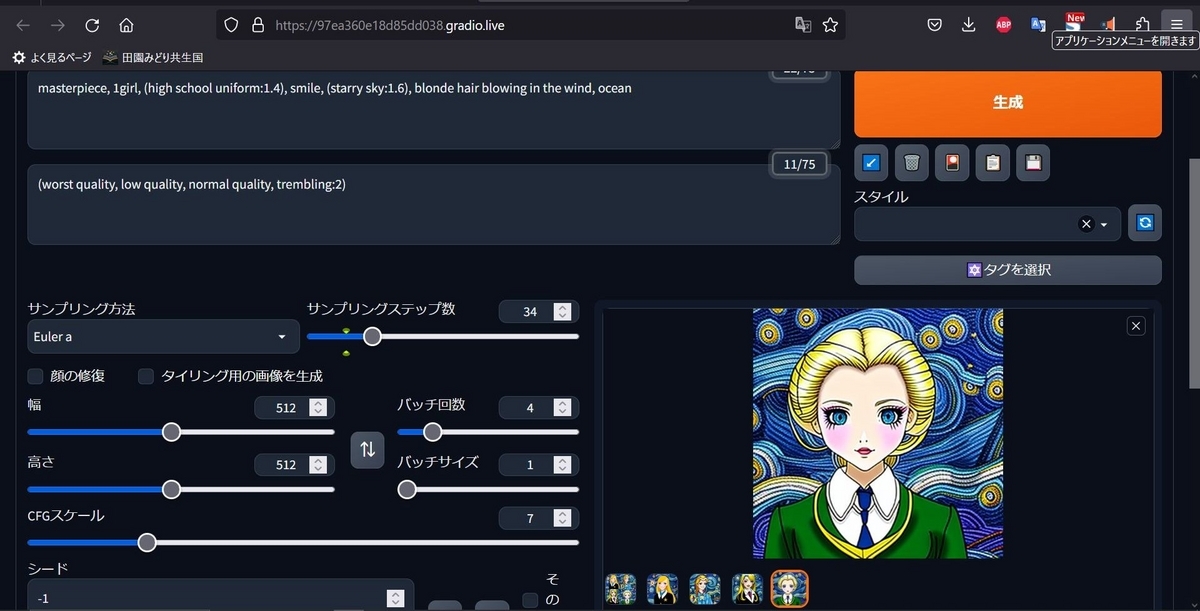
Task: Click into the negative prompt text box
Action: point(434,205)
